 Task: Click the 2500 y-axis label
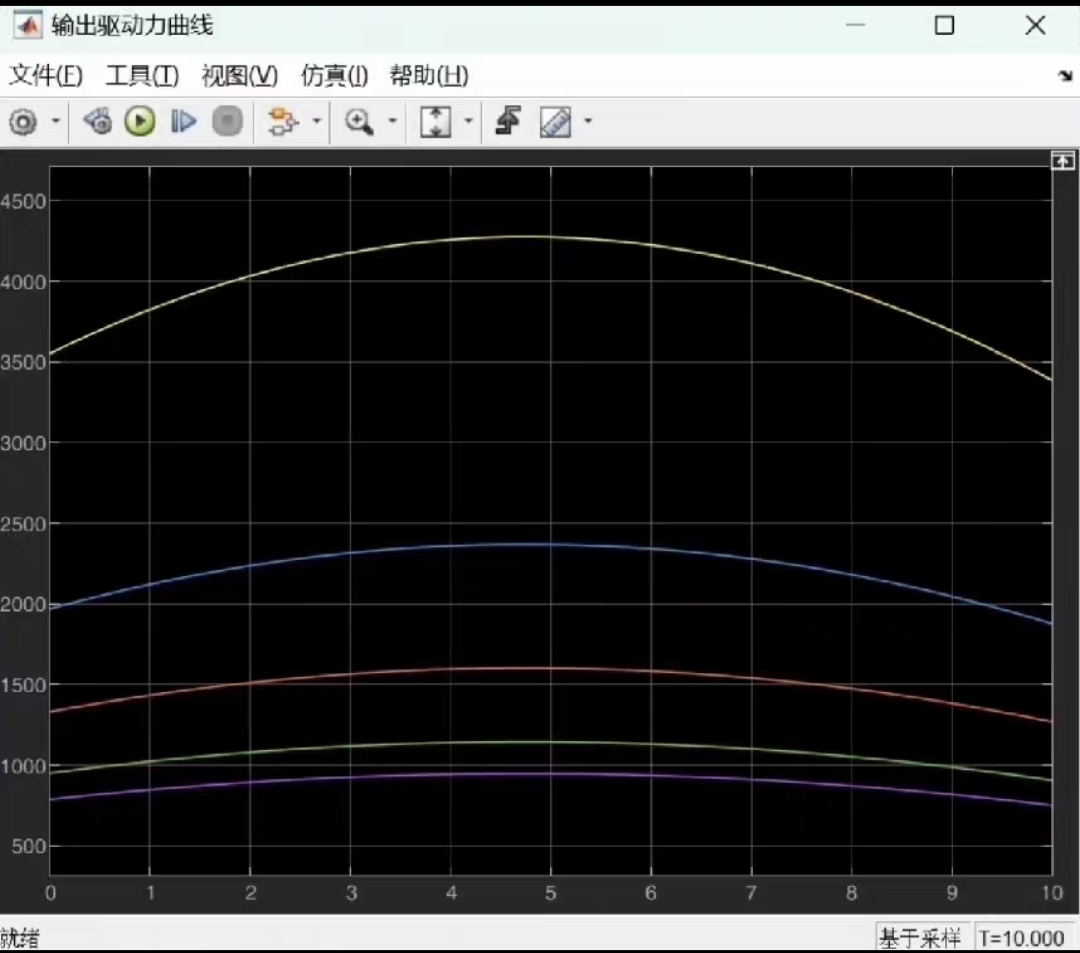[x=23, y=524]
